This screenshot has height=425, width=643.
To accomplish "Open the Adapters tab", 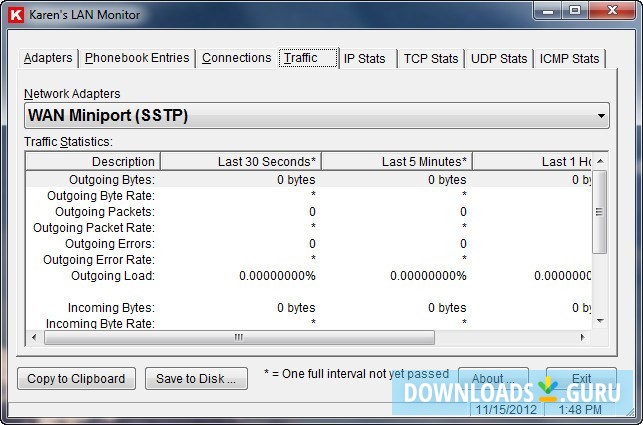I will pyautogui.click(x=48, y=58).
